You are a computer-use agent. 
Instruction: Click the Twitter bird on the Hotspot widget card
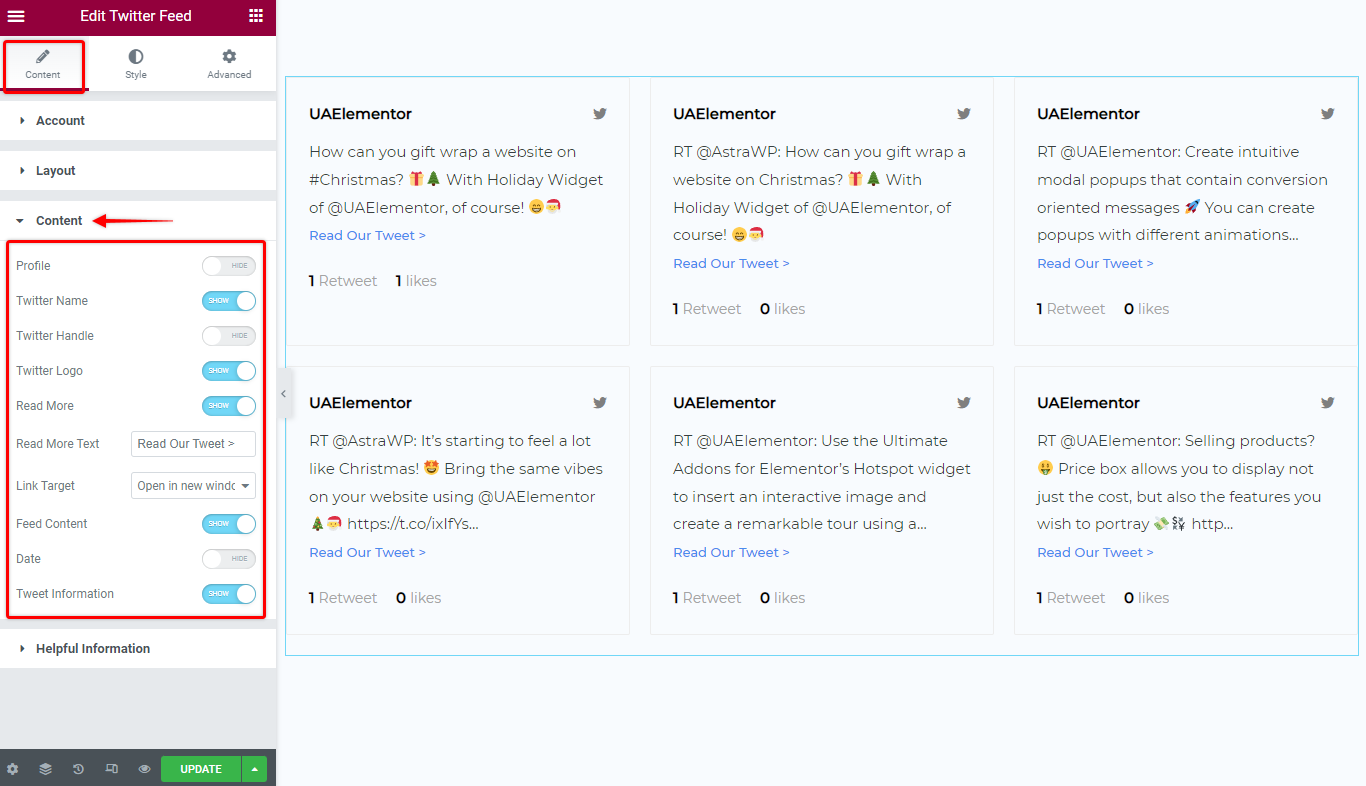click(964, 403)
